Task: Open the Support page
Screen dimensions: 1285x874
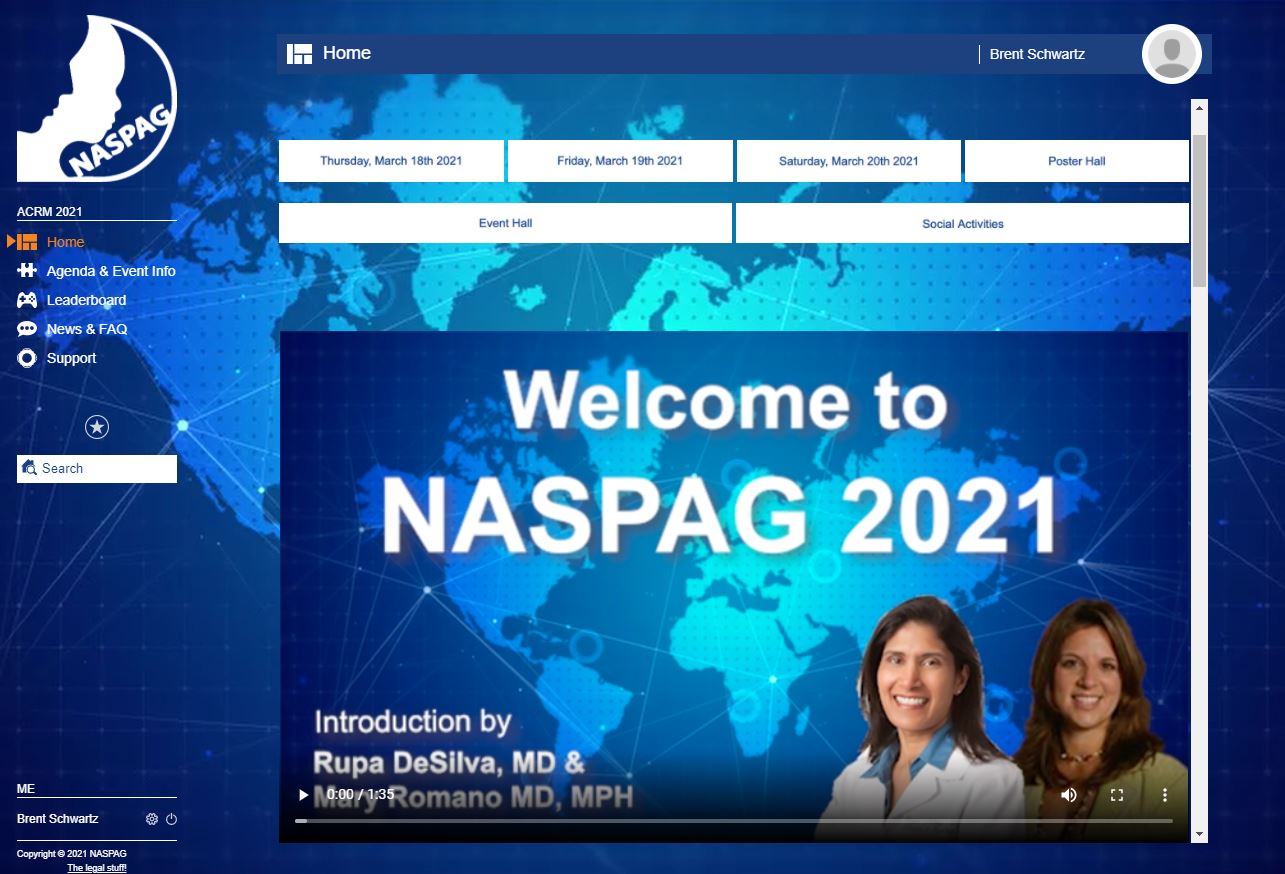Action: coord(71,358)
